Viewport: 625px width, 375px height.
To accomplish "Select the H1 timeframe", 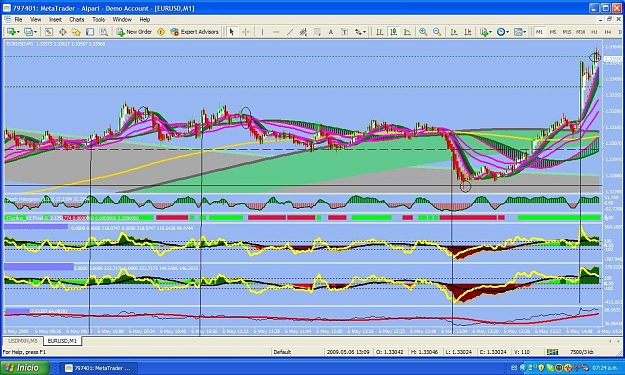I will tap(594, 32).
